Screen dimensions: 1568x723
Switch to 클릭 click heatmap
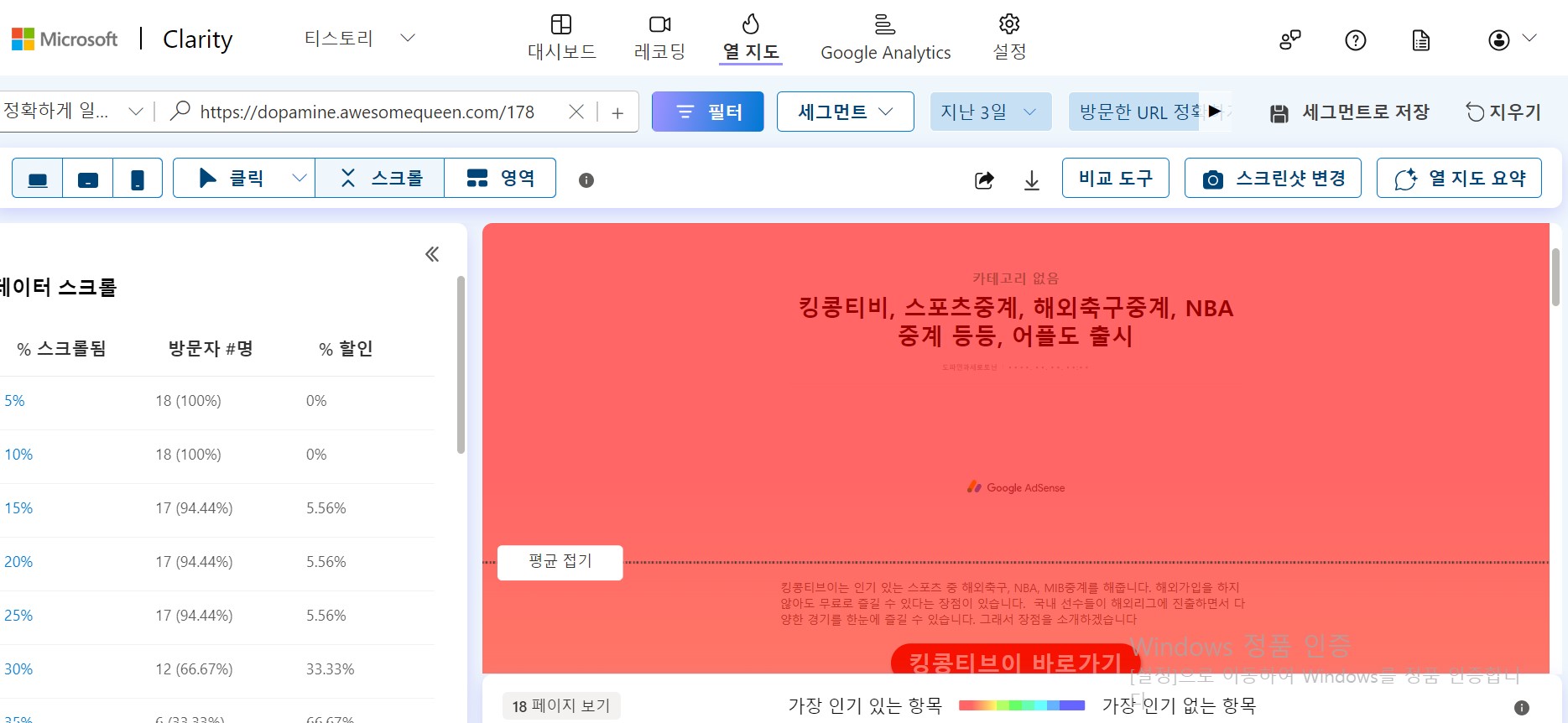coord(231,178)
